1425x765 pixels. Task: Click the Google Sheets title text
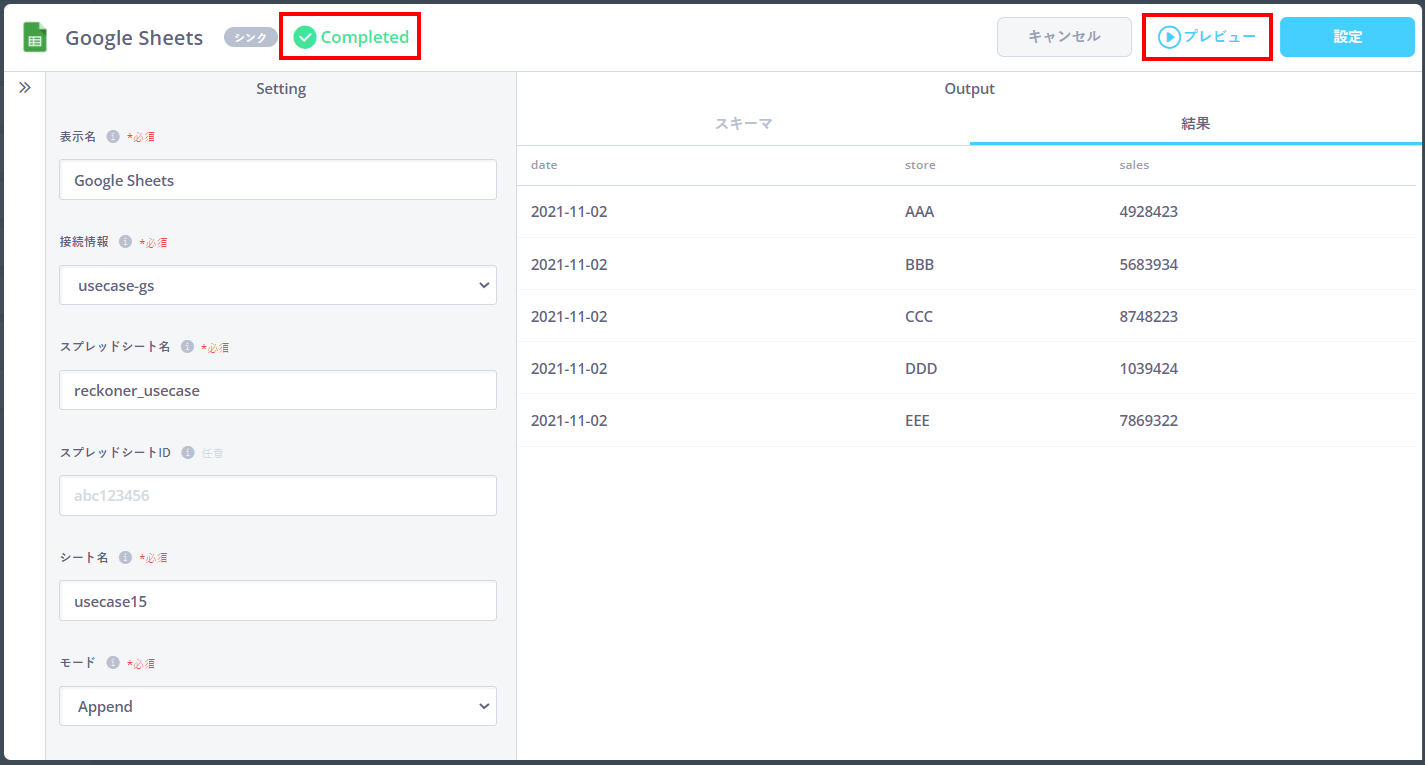(134, 38)
